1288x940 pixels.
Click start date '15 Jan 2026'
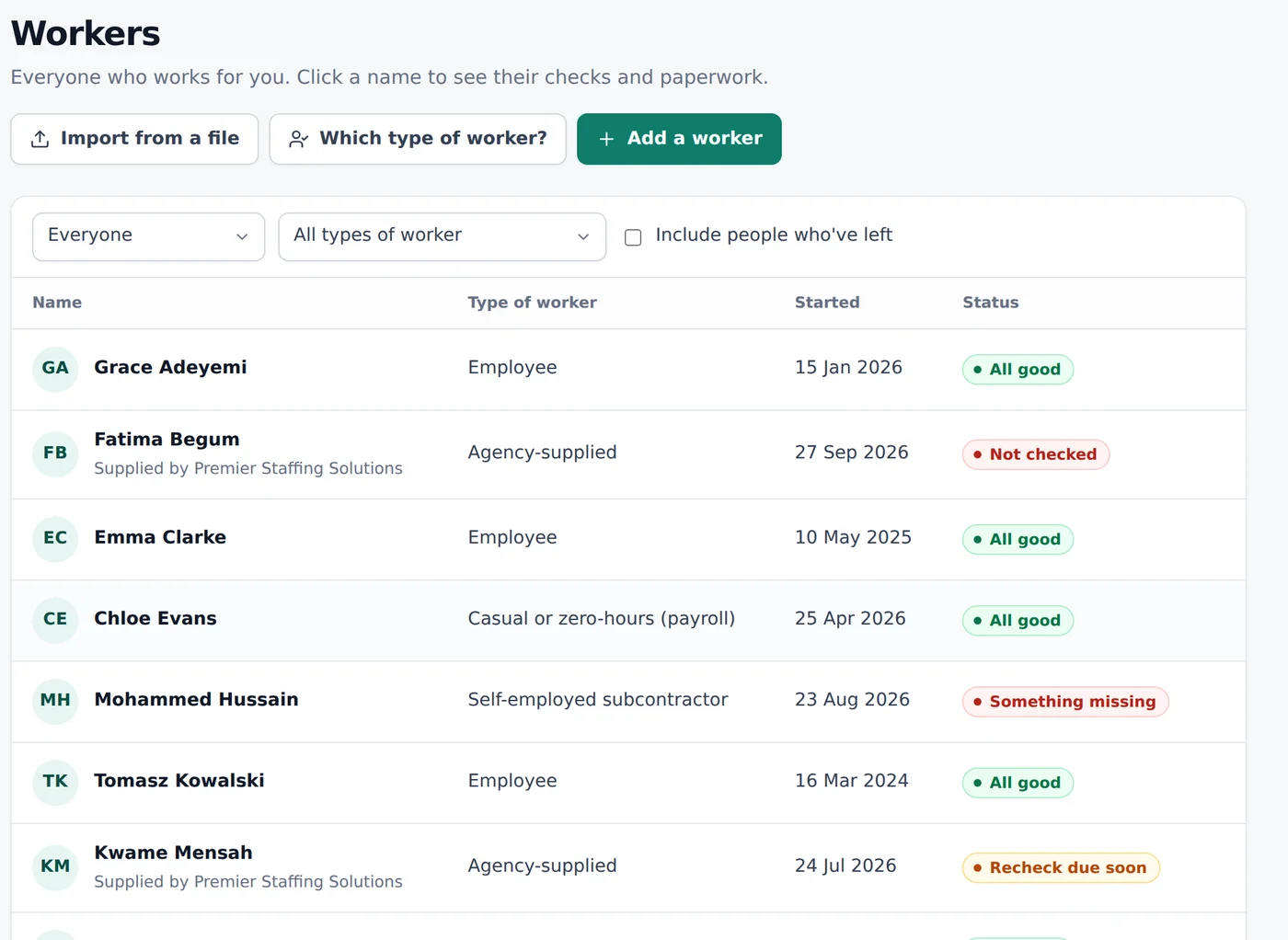click(848, 368)
